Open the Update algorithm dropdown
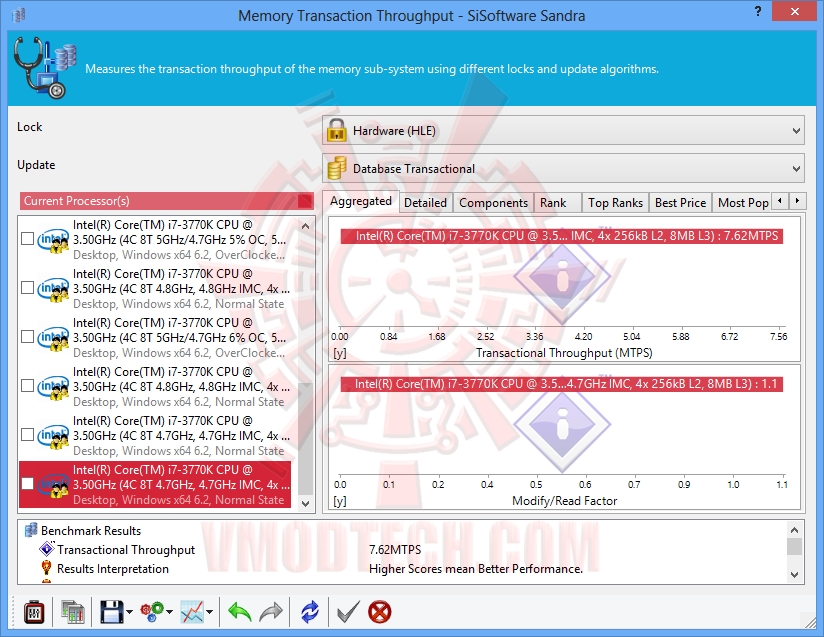The image size is (824, 637). pos(563,168)
